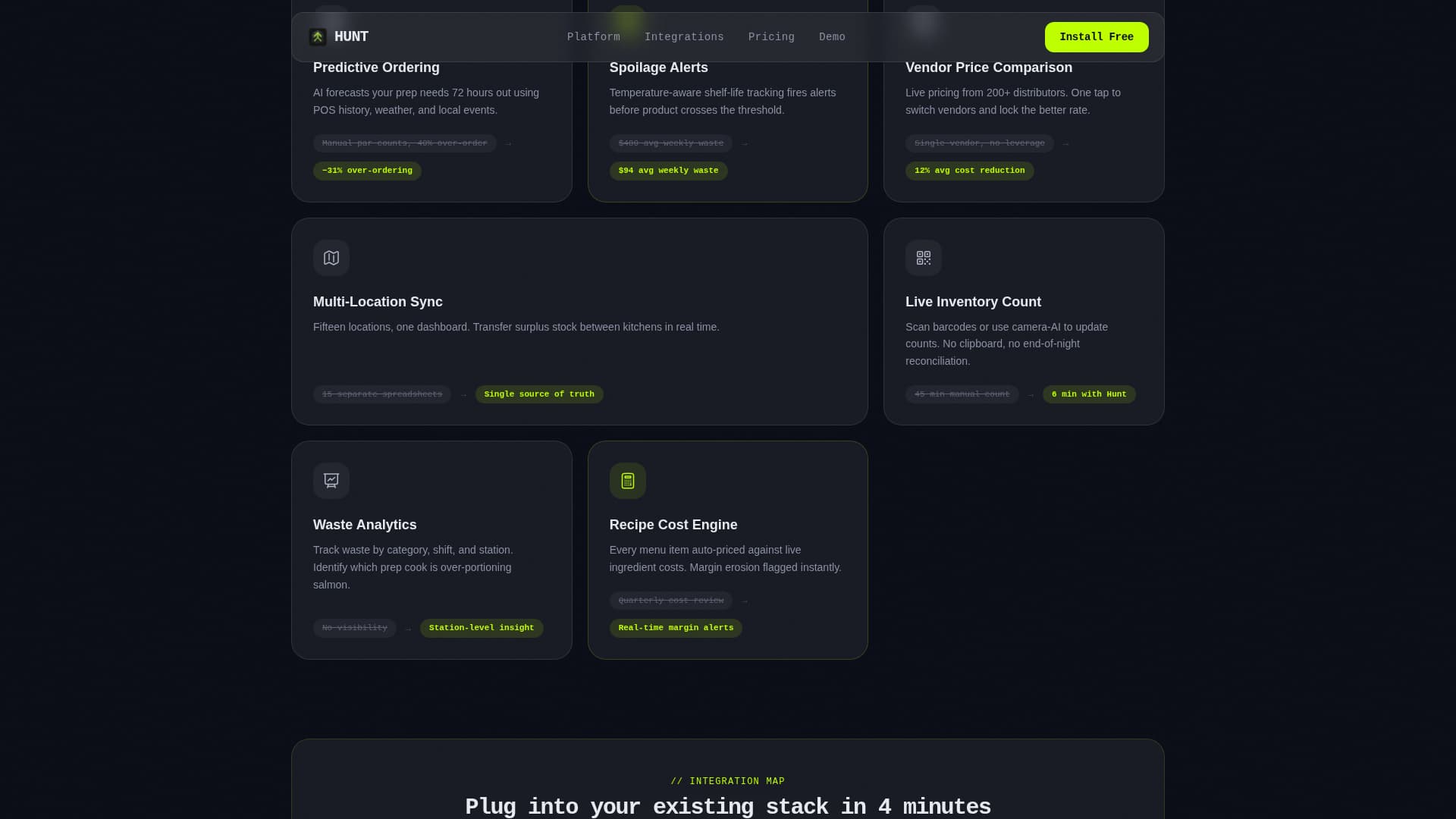Click the Live Inventory Count QR icon
Image resolution: width=1456 pixels, height=819 pixels.
(x=923, y=258)
